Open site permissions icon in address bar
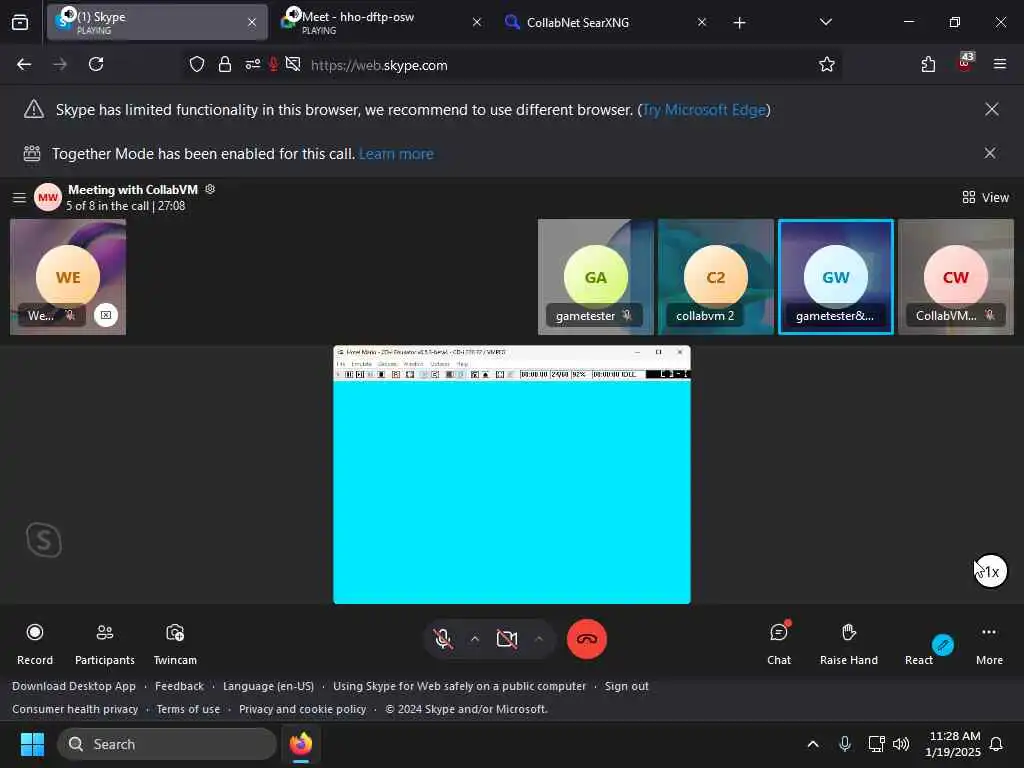This screenshot has width=1024, height=768. pyautogui.click(x=252, y=65)
